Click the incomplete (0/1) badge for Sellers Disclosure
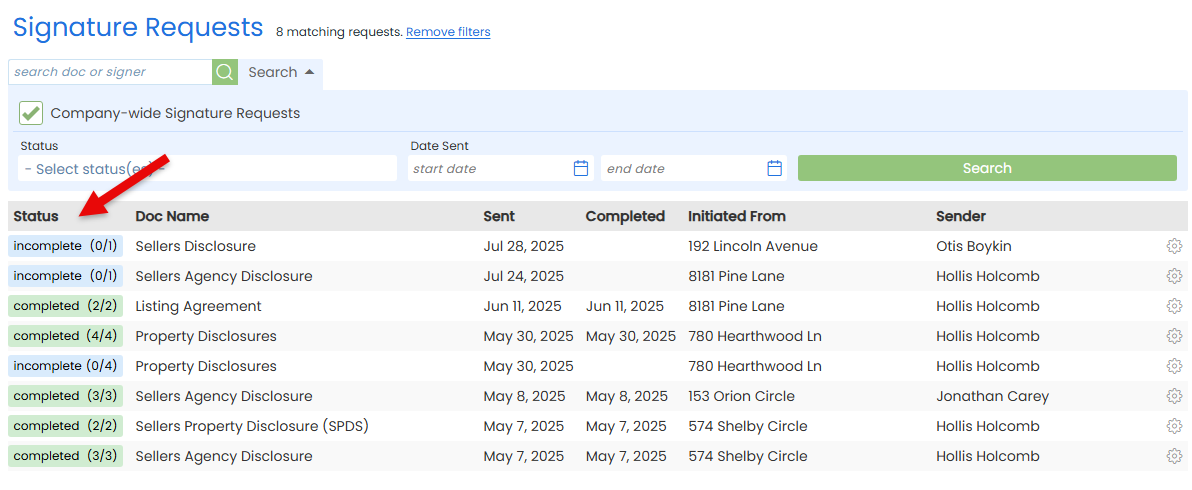1192x490 pixels. click(x=65, y=246)
